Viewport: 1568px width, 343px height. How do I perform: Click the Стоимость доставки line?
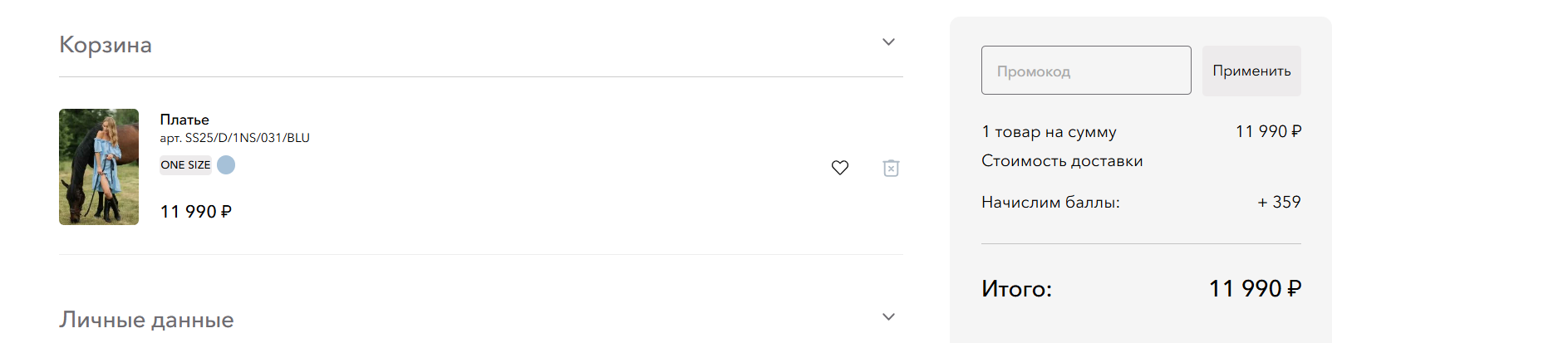click(1062, 161)
